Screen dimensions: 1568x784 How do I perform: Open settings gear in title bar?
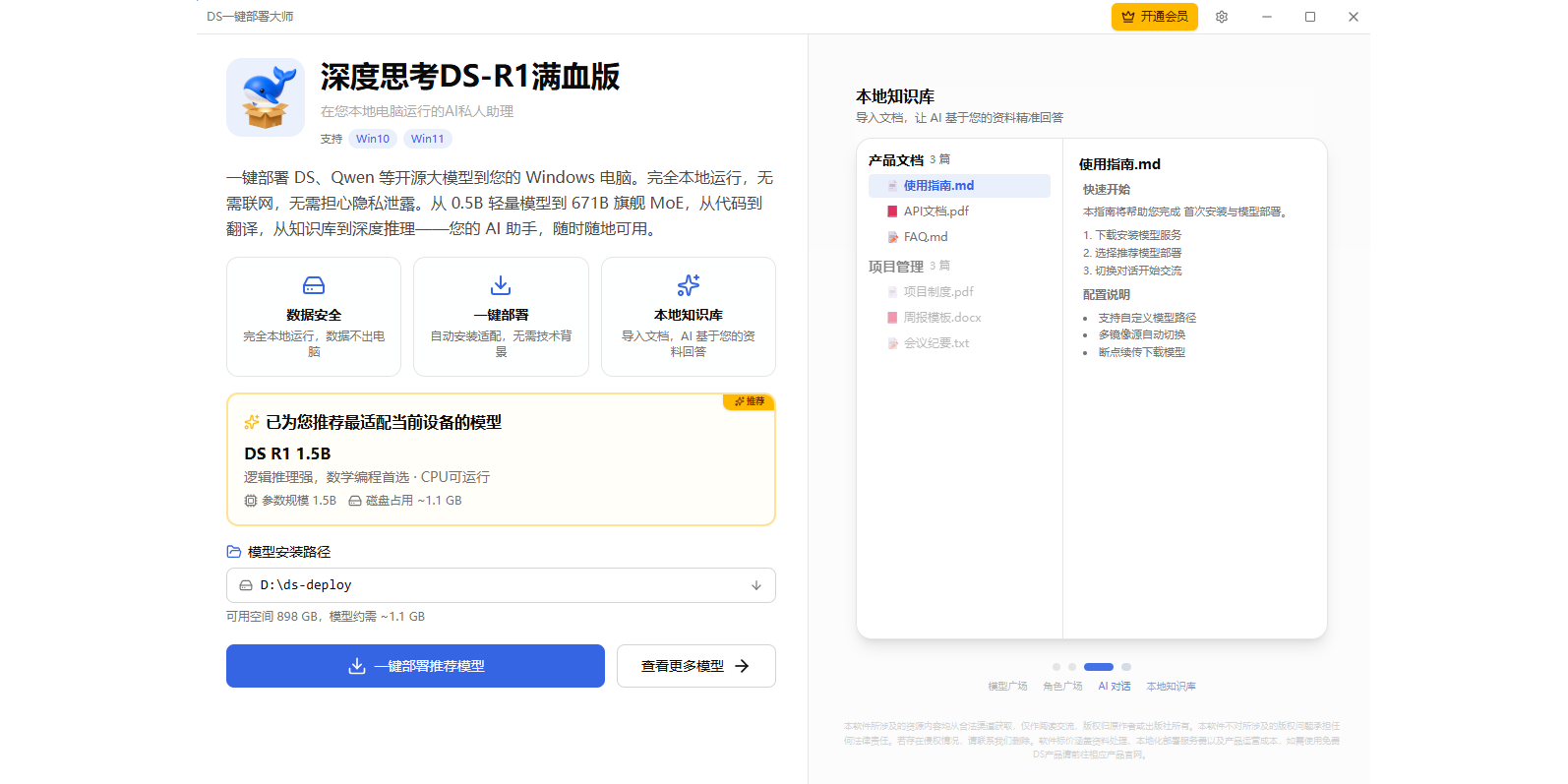tap(1222, 17)
